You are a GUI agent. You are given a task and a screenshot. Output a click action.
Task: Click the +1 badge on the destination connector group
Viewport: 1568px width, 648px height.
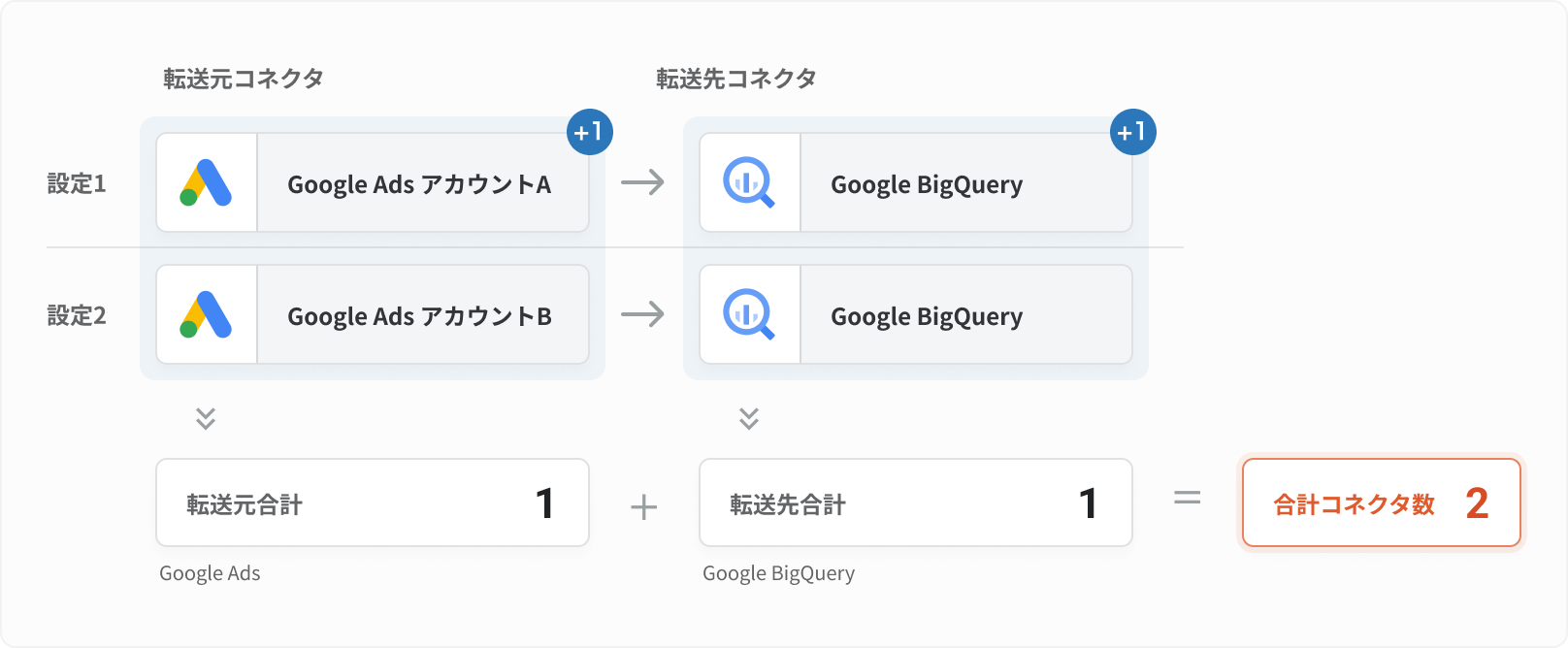pos(1133,132)
